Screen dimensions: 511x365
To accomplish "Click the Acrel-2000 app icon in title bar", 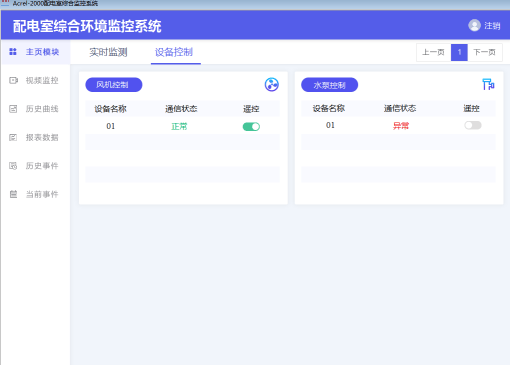I will tap(5, 3).
